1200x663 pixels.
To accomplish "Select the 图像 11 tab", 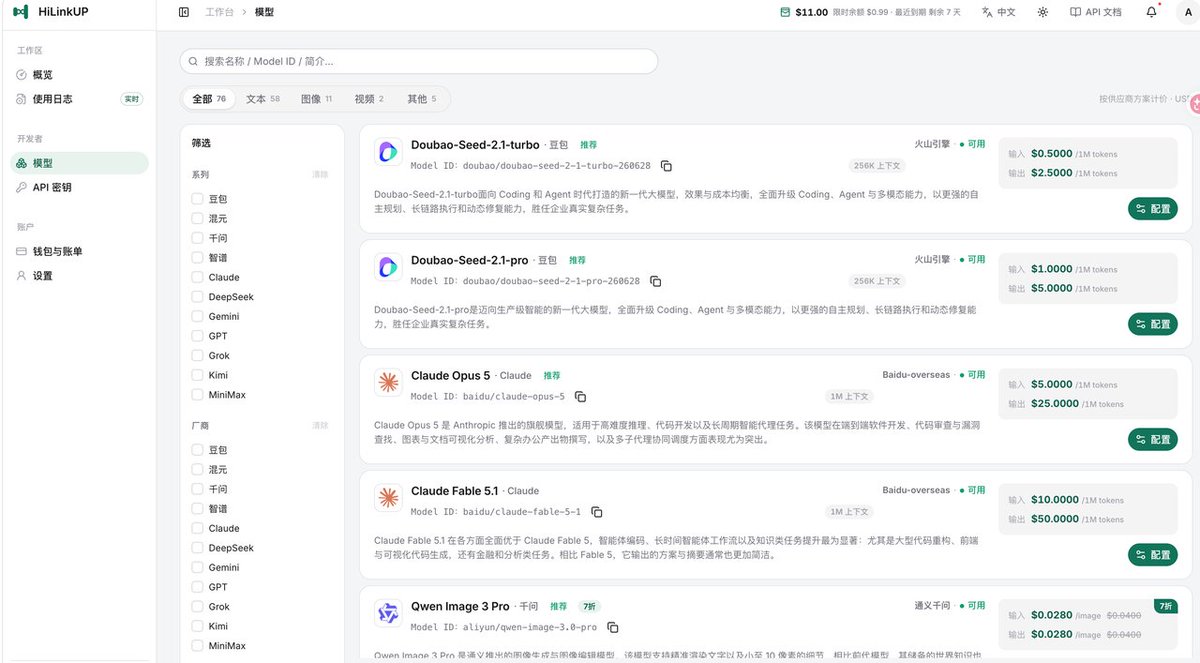I will point(316,99).
